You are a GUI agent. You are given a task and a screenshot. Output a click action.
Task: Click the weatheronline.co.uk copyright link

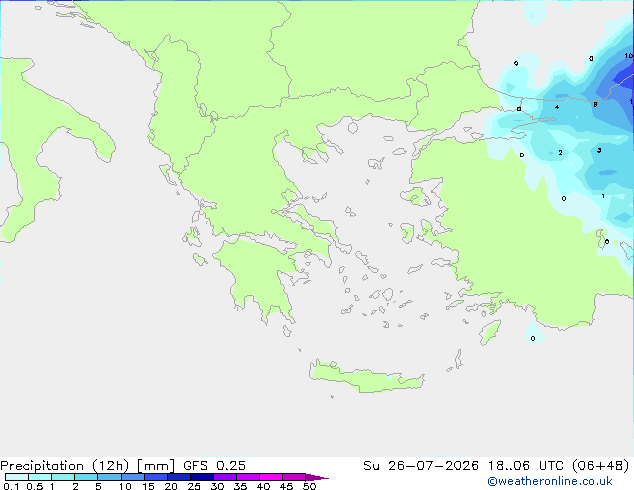550,481
